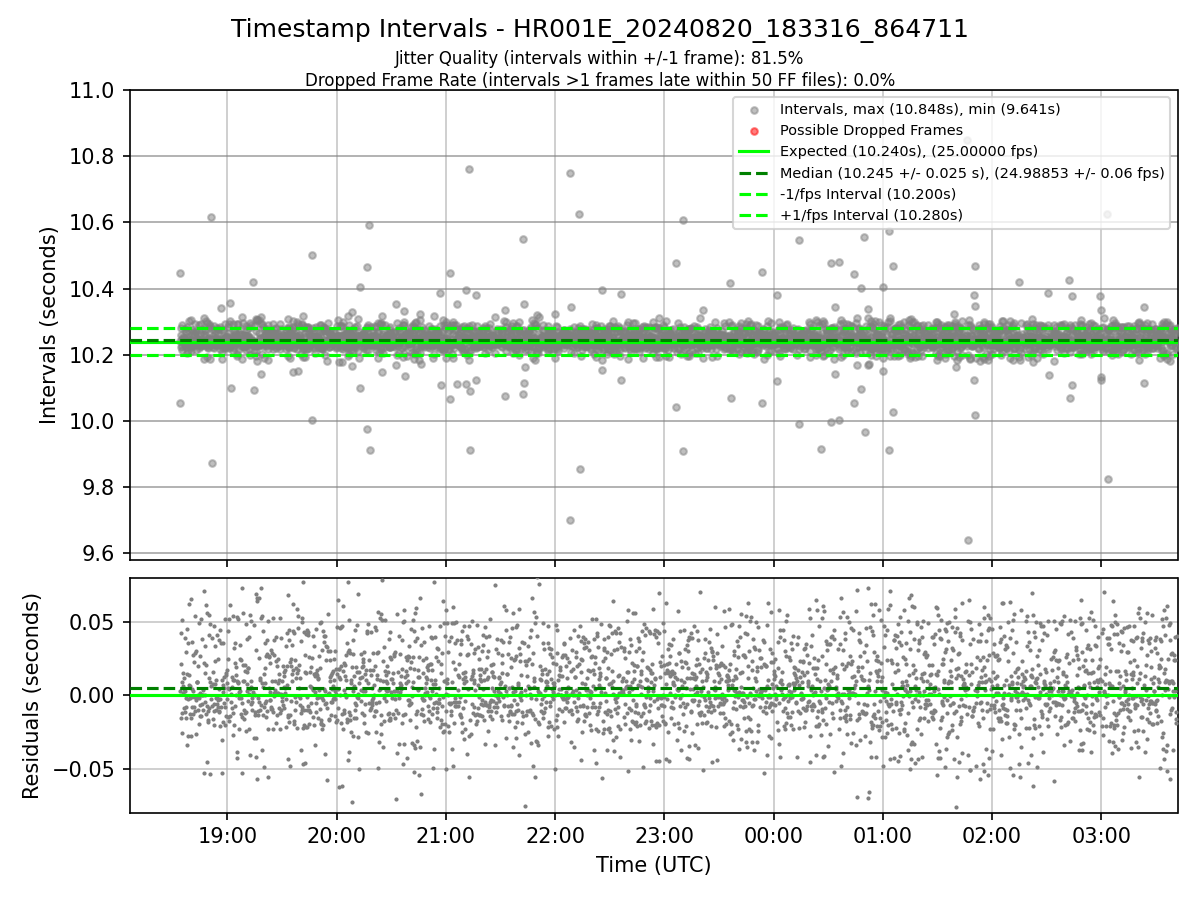Click the 'Time (UTC)' x-axis label
This screenshot has height=900, width=1200.
tap(653, 865)
